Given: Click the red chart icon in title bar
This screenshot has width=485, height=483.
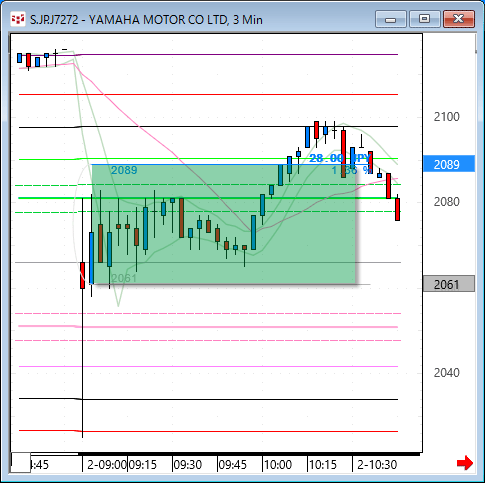Looking at the screenshot, I should [x=18, y=19].
